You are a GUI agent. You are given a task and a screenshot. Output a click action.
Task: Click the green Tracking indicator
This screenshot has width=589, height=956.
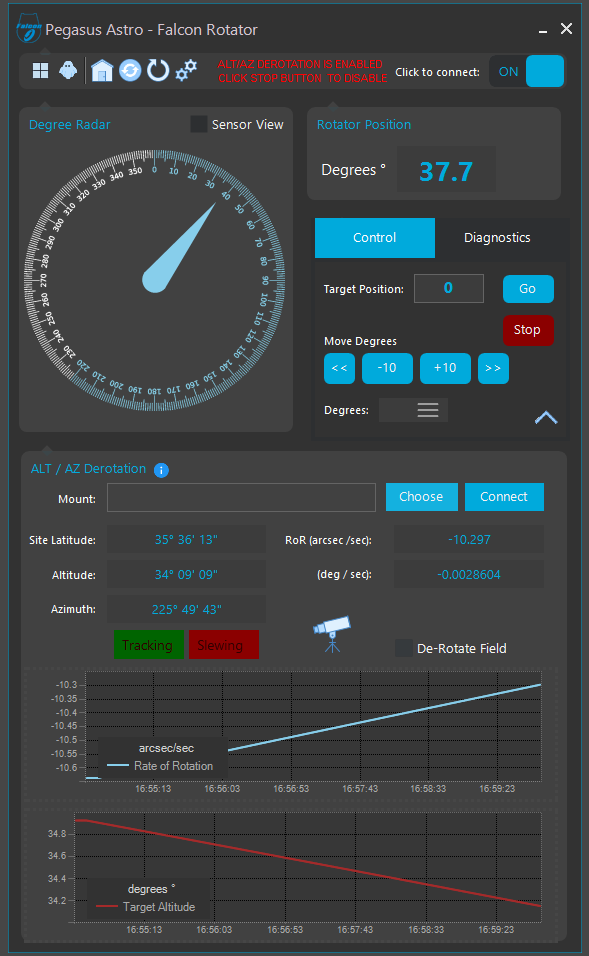pos(149,644)
